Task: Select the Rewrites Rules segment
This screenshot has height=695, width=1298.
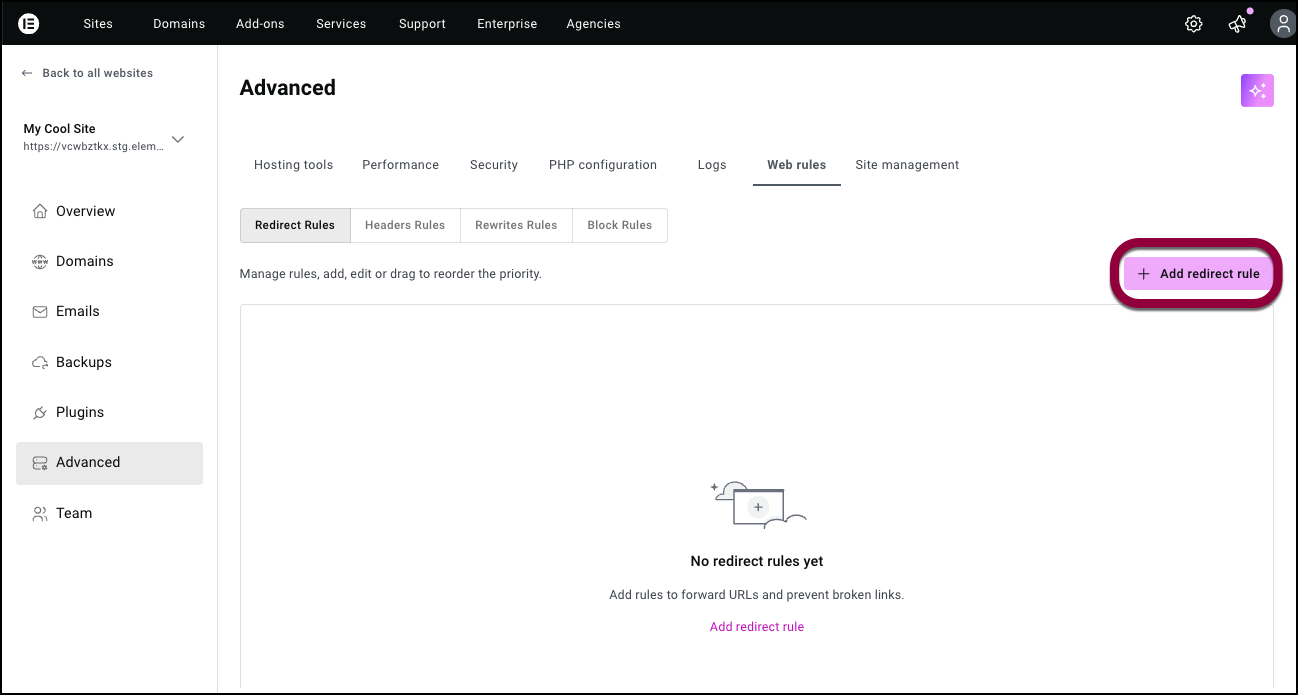Action: point(515,225)
